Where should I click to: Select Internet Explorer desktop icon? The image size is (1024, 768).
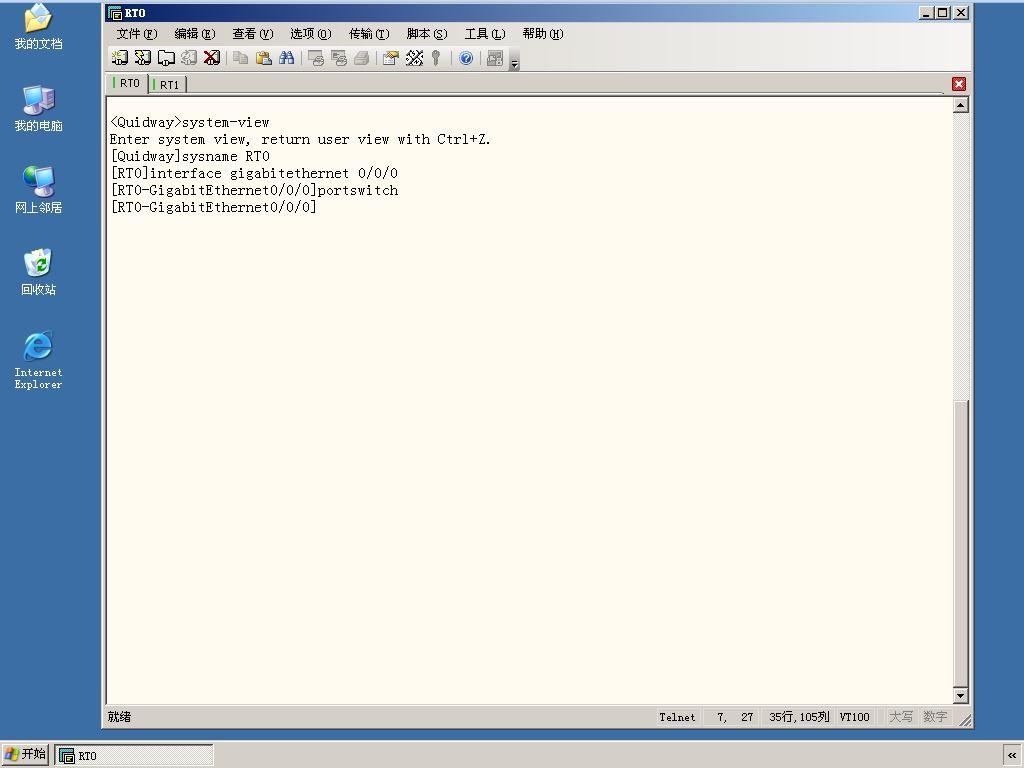coord(39,360)
